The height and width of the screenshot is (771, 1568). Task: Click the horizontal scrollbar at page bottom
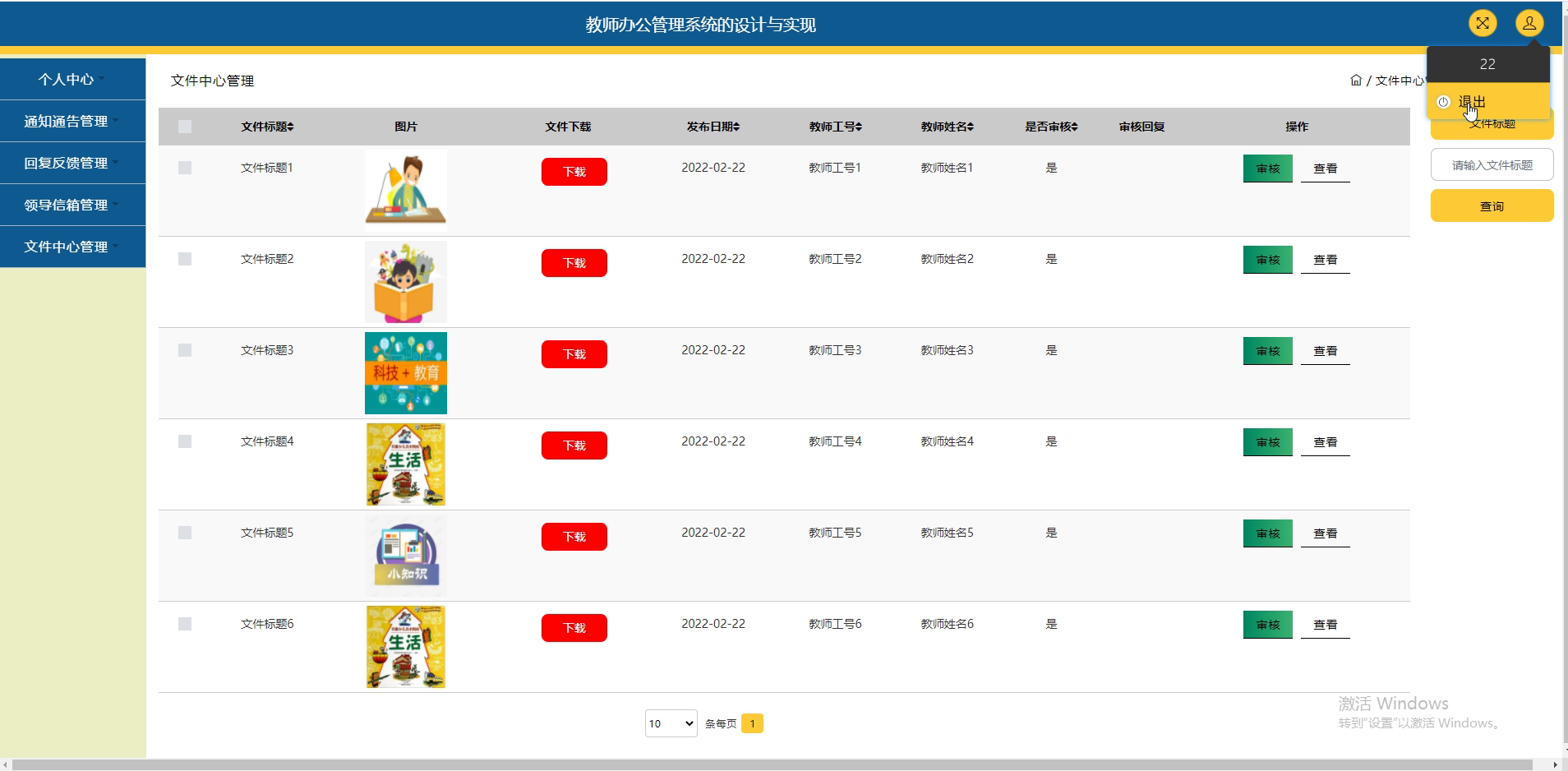772,765
